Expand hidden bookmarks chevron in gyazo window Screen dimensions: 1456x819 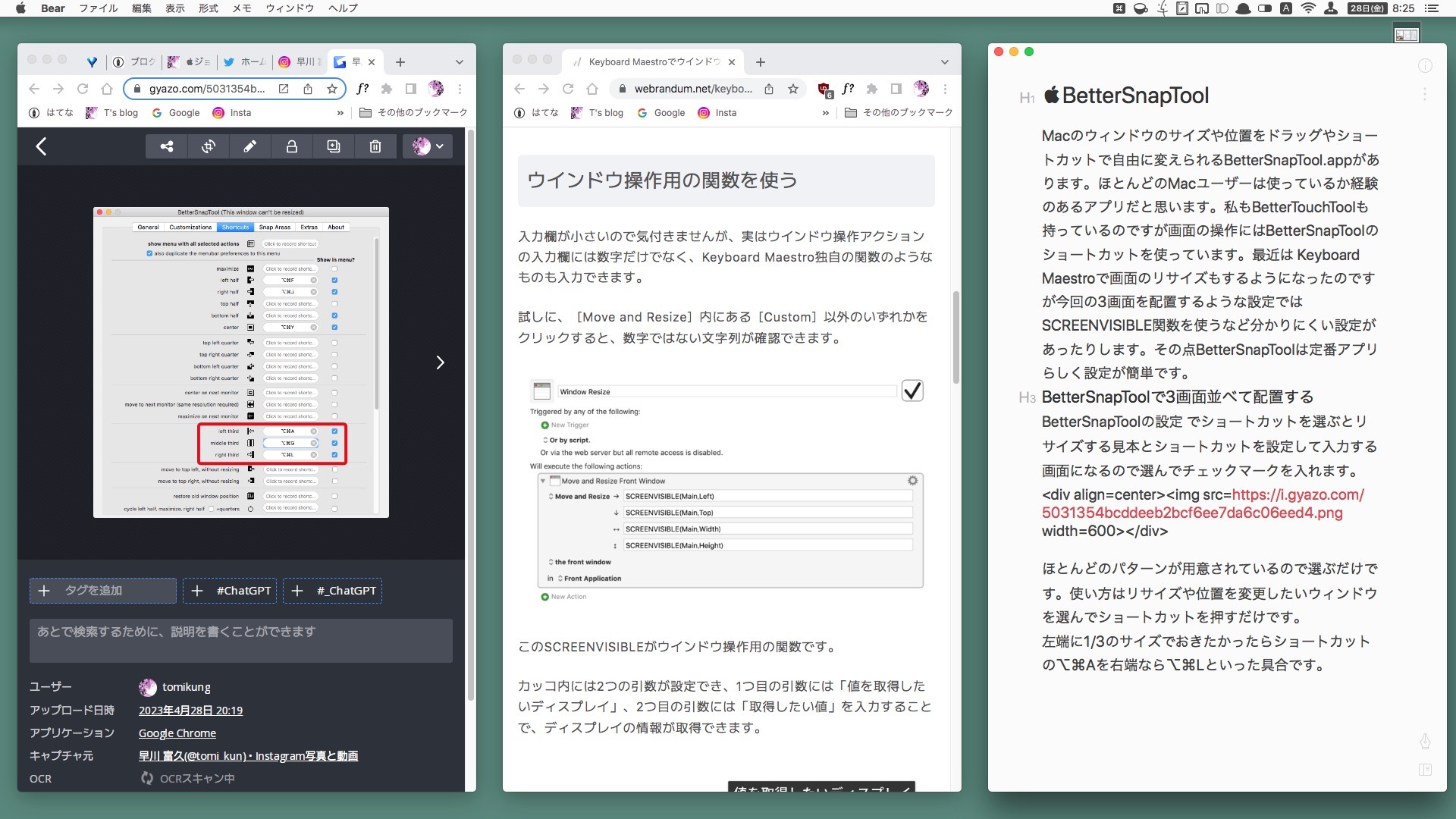pyautogui.click(x=340, y=113)
